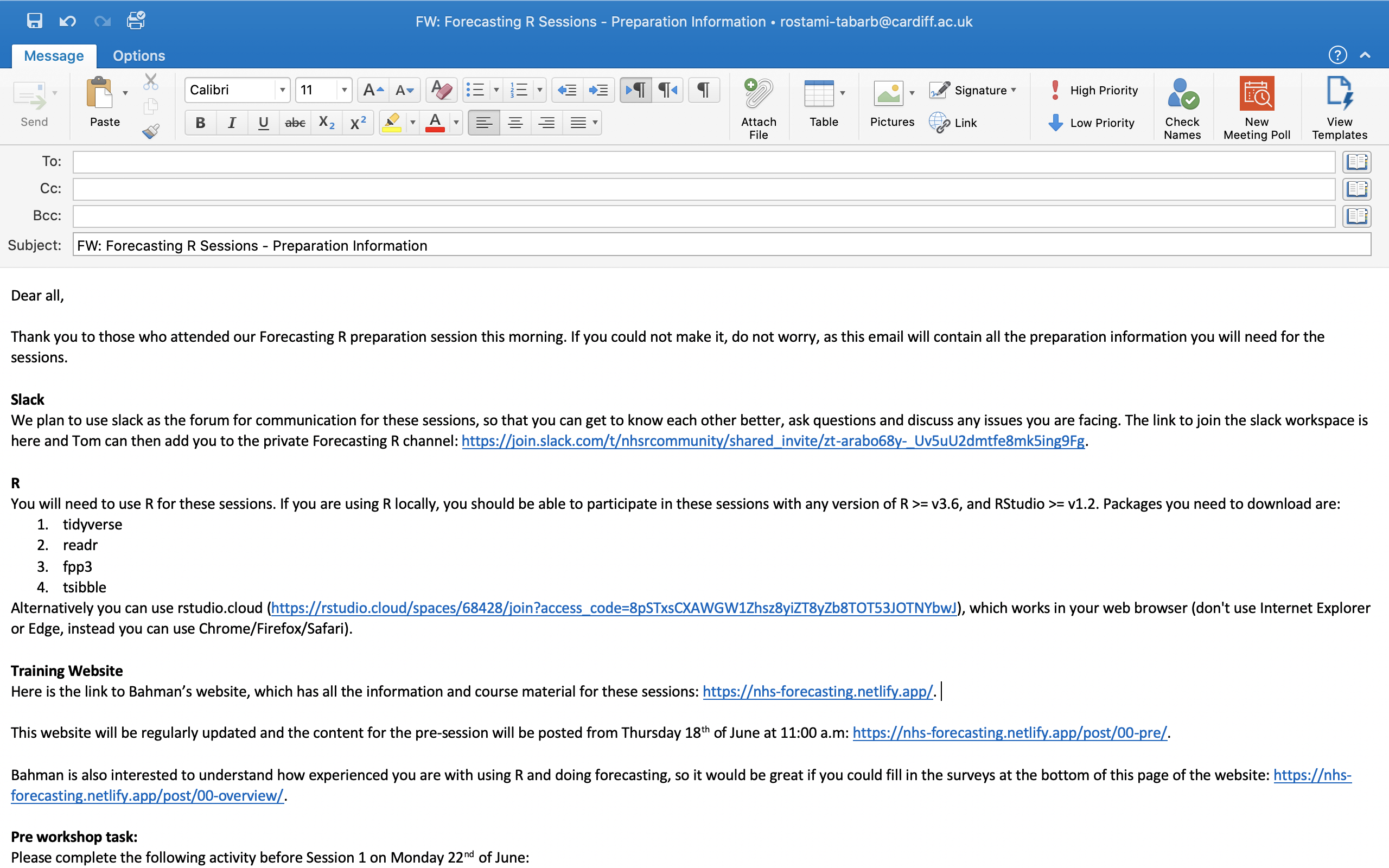This screenshot has height=868, width=1389.
Task: Align text left
Action: tap(484, 123)
